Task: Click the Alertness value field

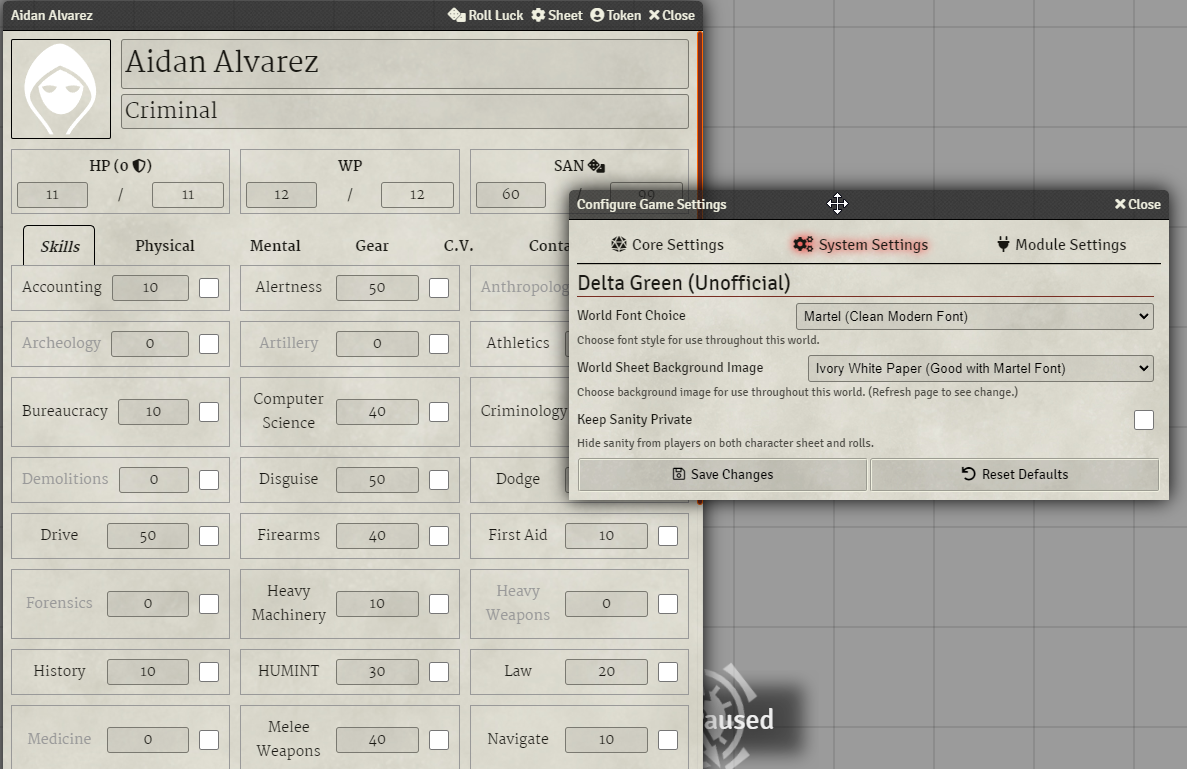Action: pyautogui.click(x=377, y=288)
